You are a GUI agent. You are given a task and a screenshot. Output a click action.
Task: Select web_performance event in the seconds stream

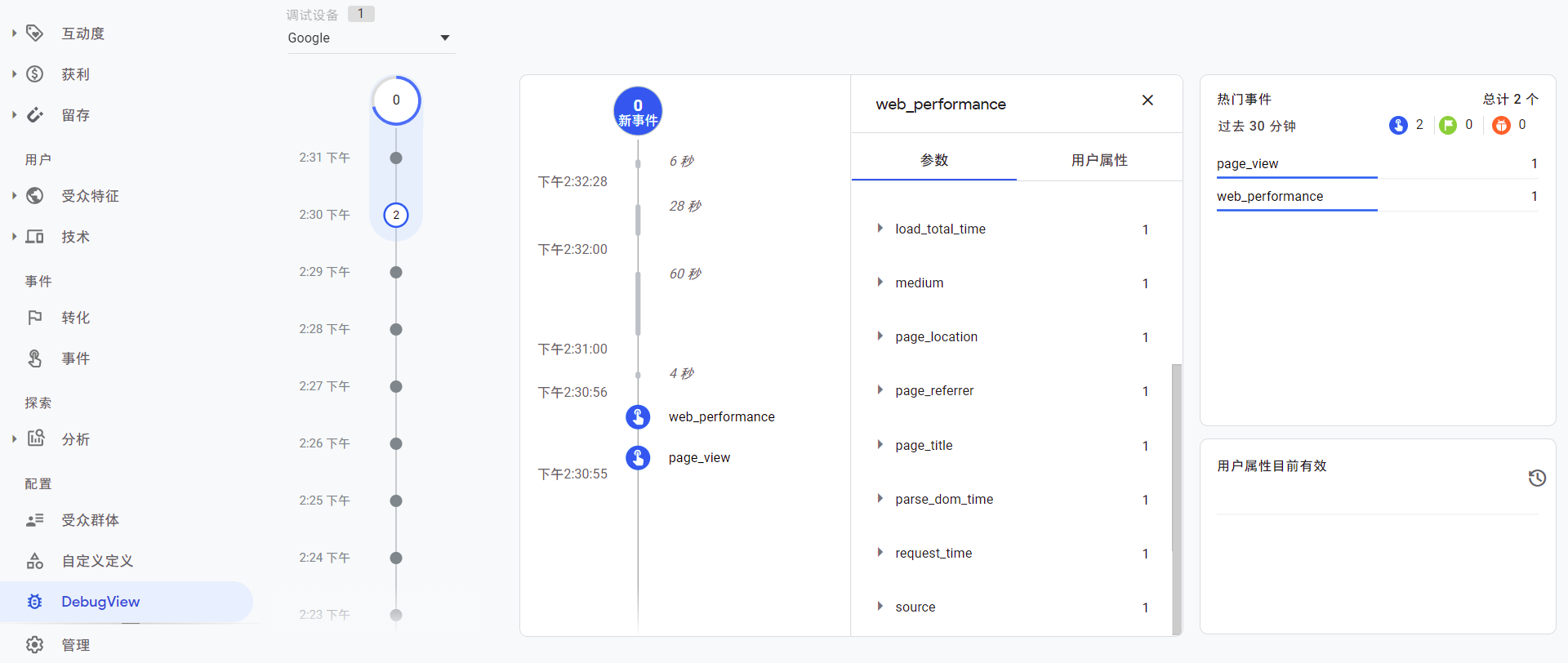[721, 416]
